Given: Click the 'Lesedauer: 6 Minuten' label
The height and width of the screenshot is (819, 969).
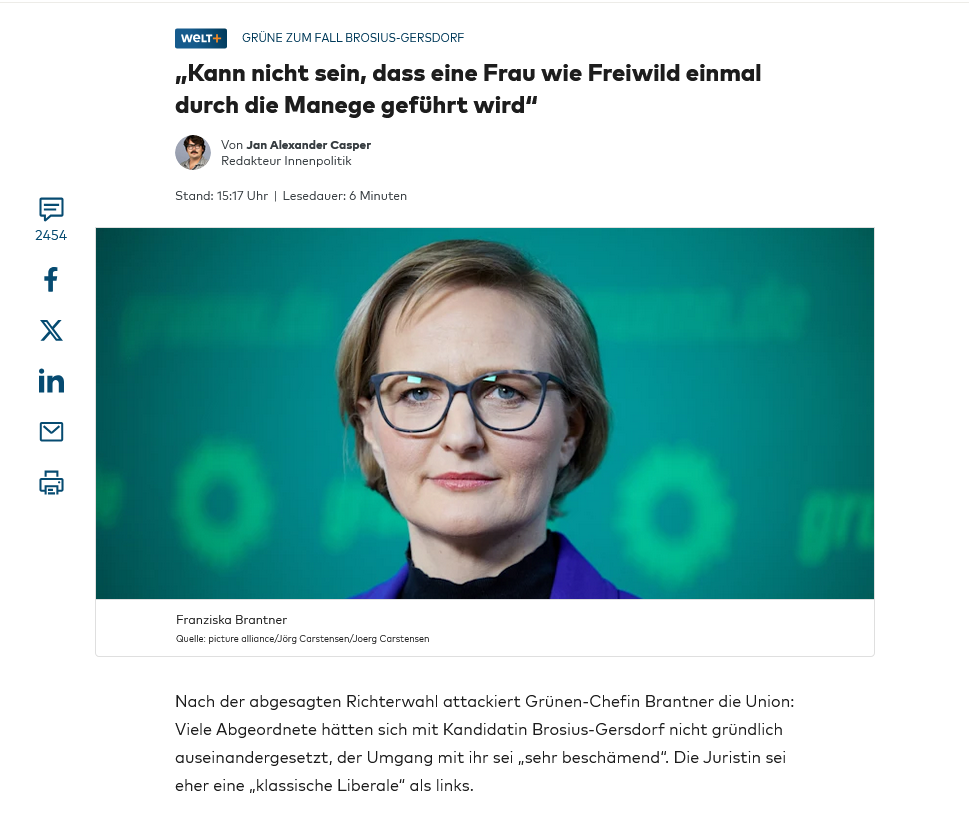Looking at the screenshot, I should click(345, 196).
